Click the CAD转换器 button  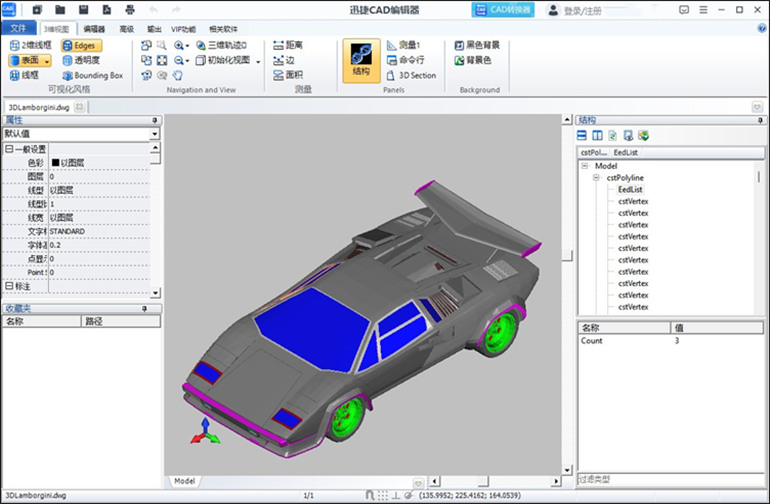[x=503, y=9]
